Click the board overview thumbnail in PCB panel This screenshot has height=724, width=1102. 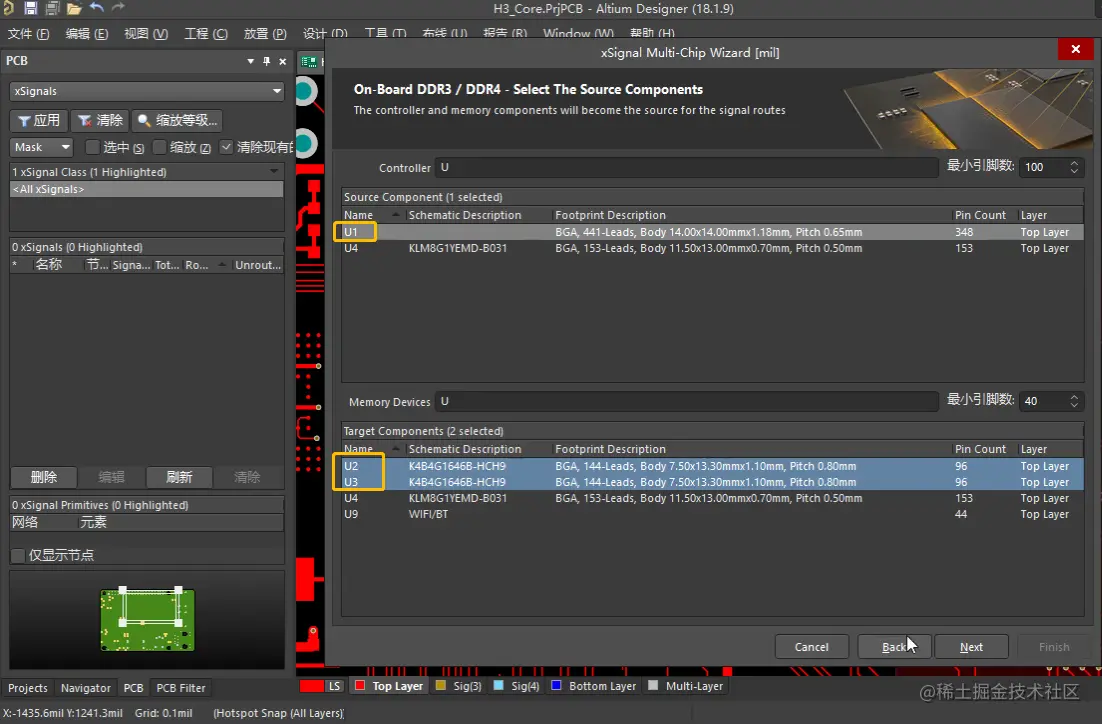[147, 619]
